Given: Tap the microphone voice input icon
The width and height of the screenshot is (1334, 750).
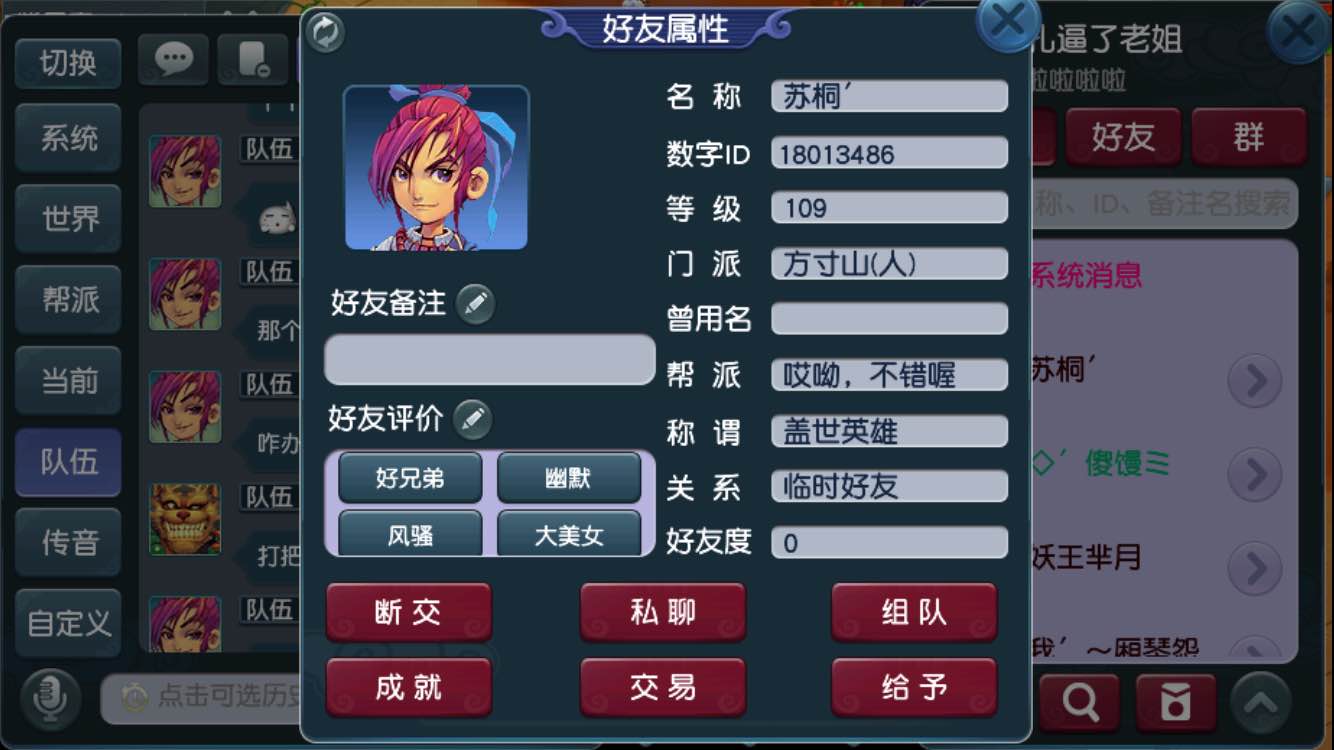Looking at the screenshot, I should [x=51, y=696].
